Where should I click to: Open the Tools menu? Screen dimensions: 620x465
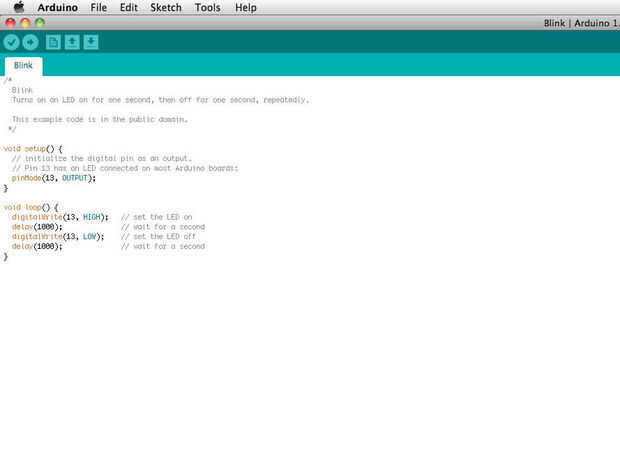pos(208,8)
